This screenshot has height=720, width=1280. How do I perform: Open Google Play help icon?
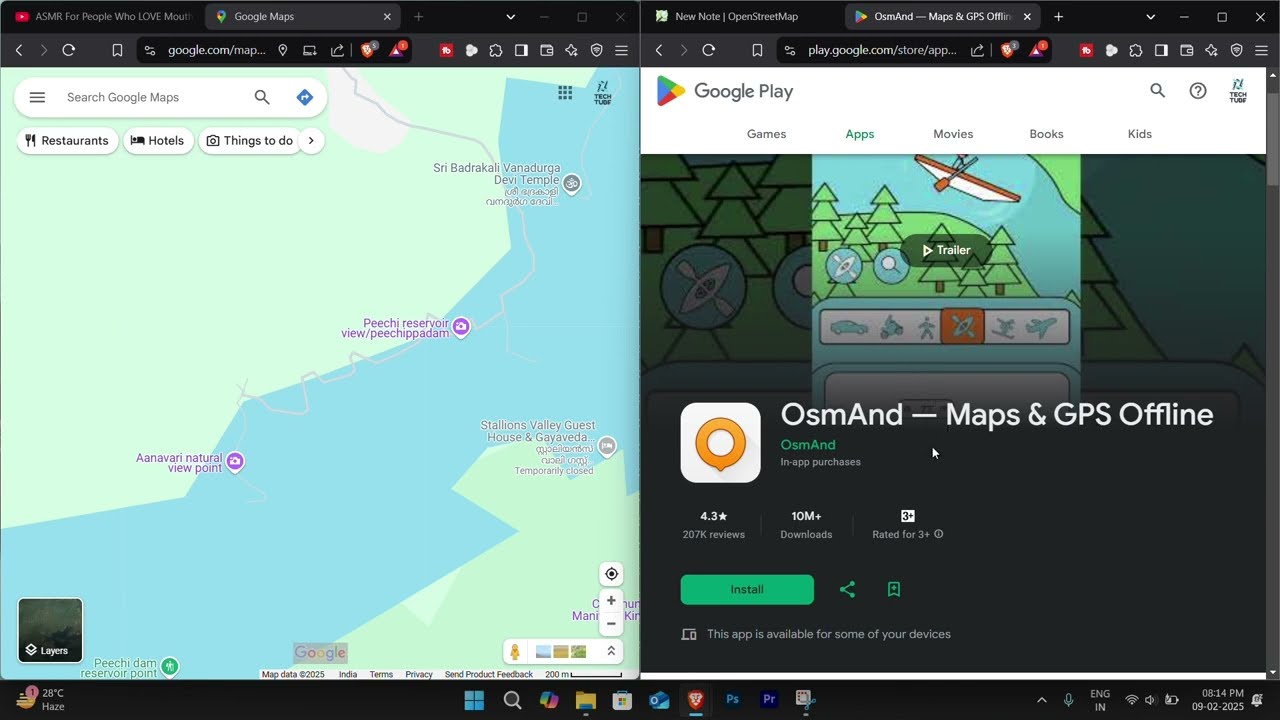click(1198, 91)
